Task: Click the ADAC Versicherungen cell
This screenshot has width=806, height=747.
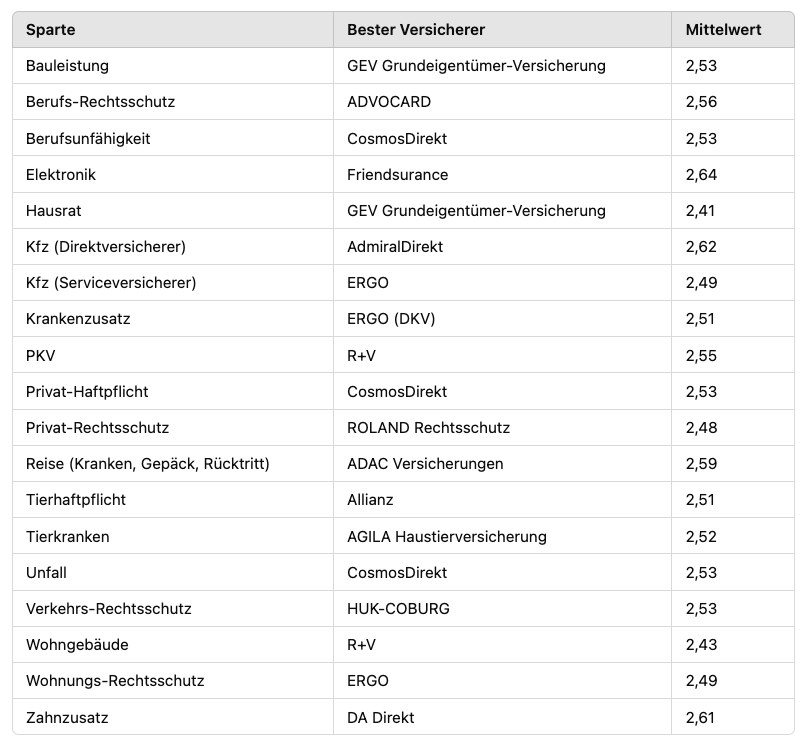Action: pyautogui.click(x=425, y=464)
